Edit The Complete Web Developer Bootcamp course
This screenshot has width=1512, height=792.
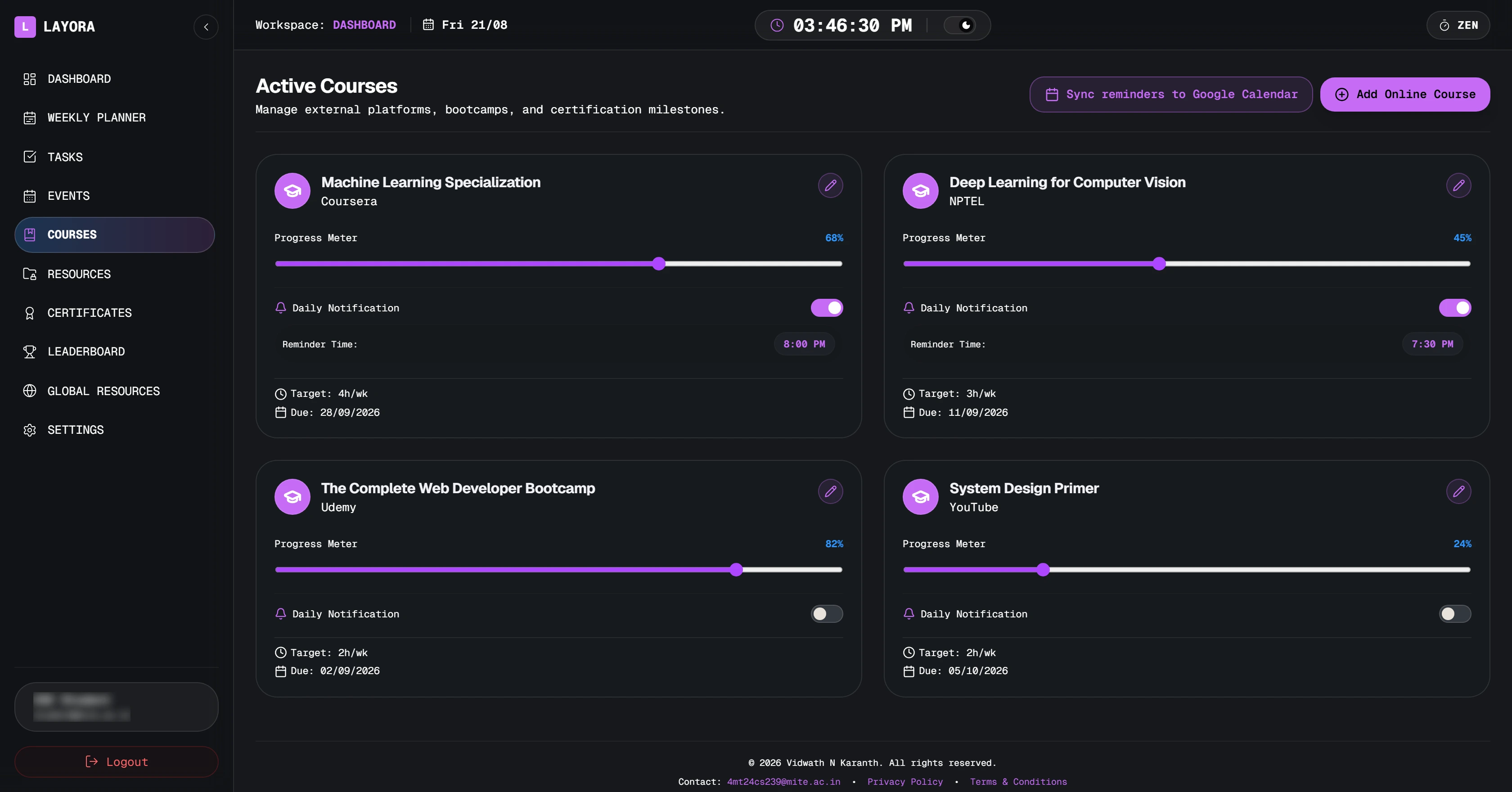coord(831,491)
